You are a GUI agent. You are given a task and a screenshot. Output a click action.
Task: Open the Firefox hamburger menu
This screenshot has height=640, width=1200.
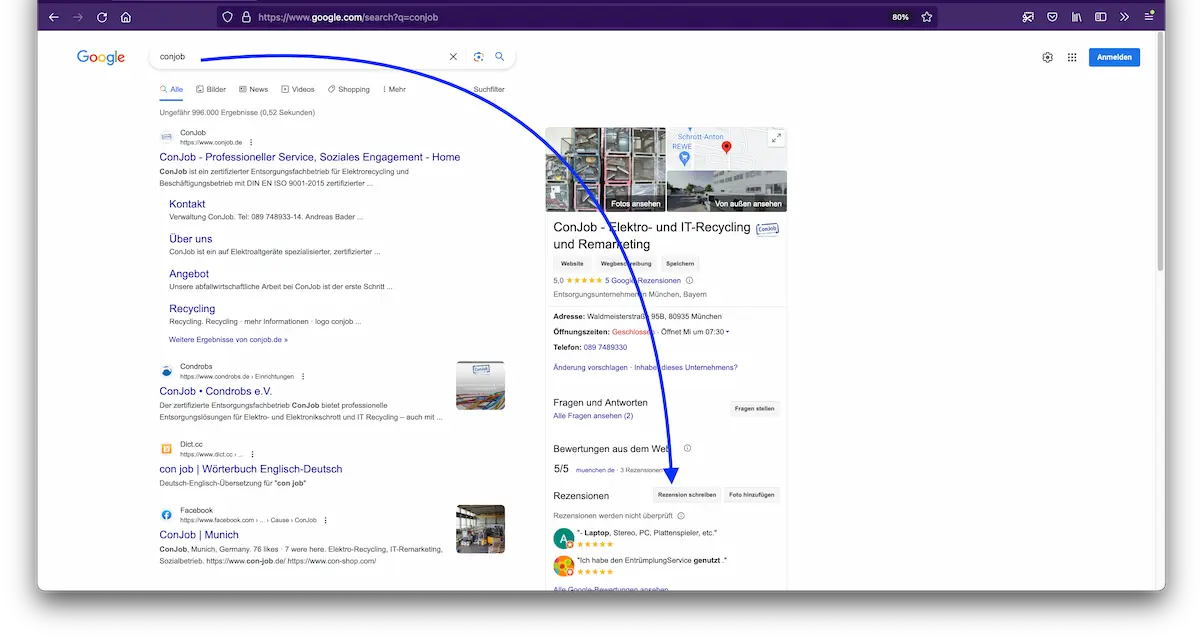click(x=1149, y=17)
